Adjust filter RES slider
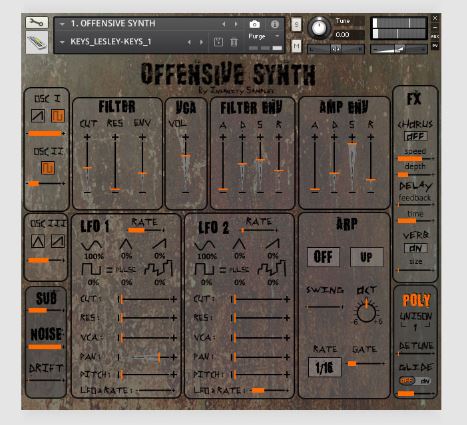The image size is (467, 425). (115, 165)
